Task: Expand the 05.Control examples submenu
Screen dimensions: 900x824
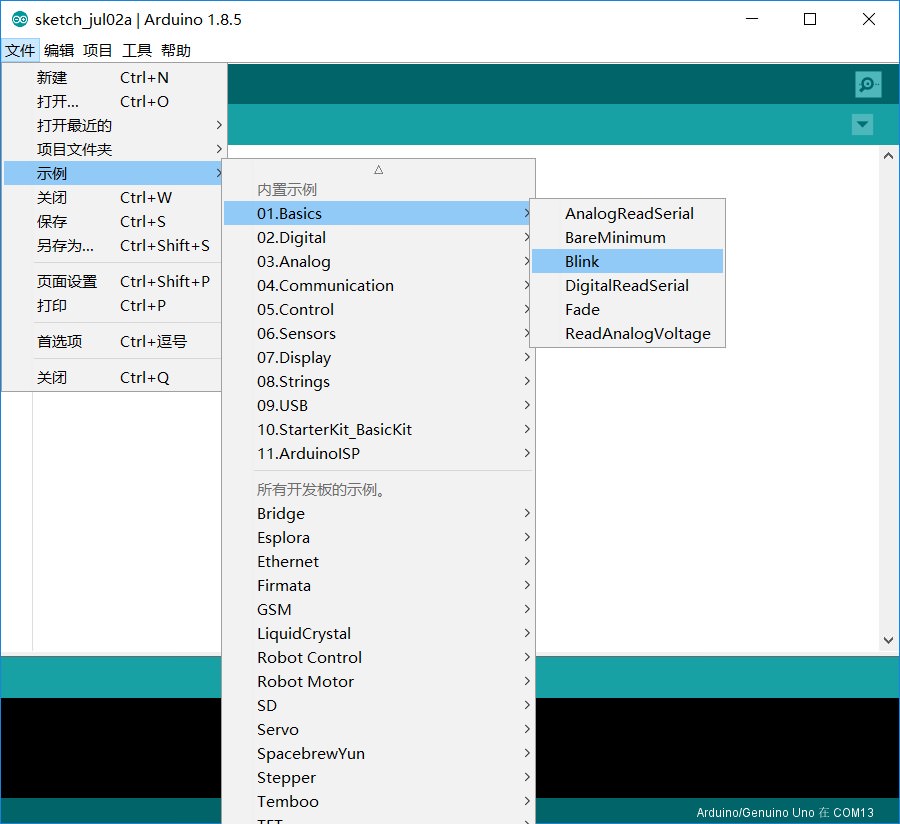Action: 378,309
